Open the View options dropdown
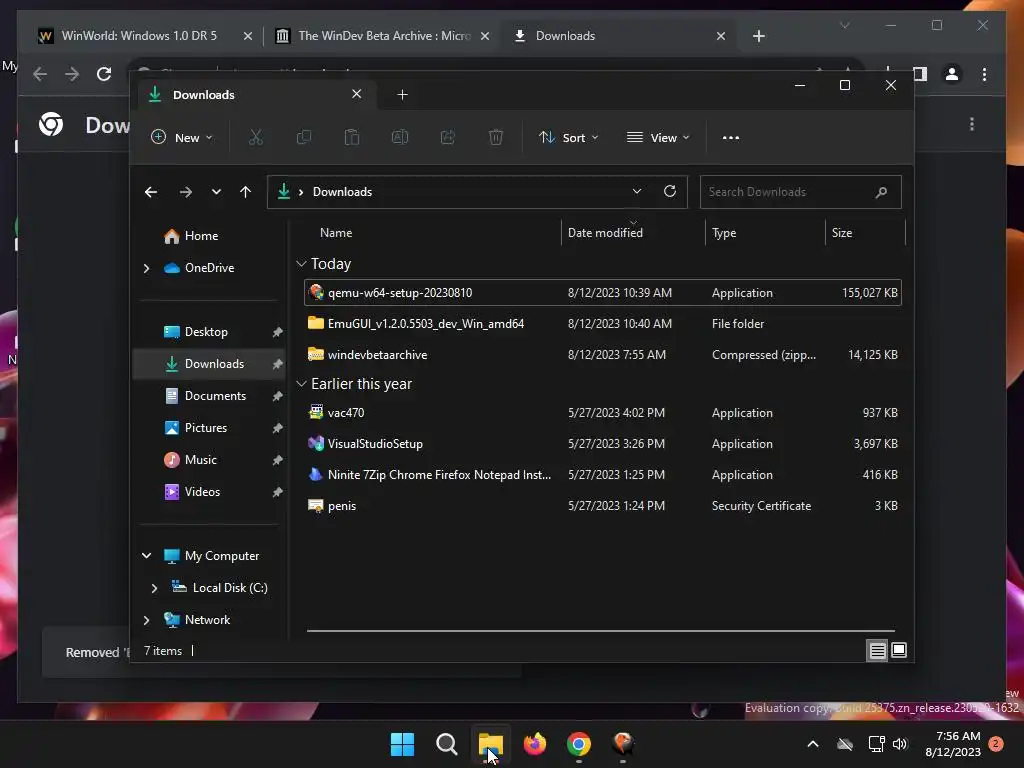 pyautogui.click(x=658, y=138)
